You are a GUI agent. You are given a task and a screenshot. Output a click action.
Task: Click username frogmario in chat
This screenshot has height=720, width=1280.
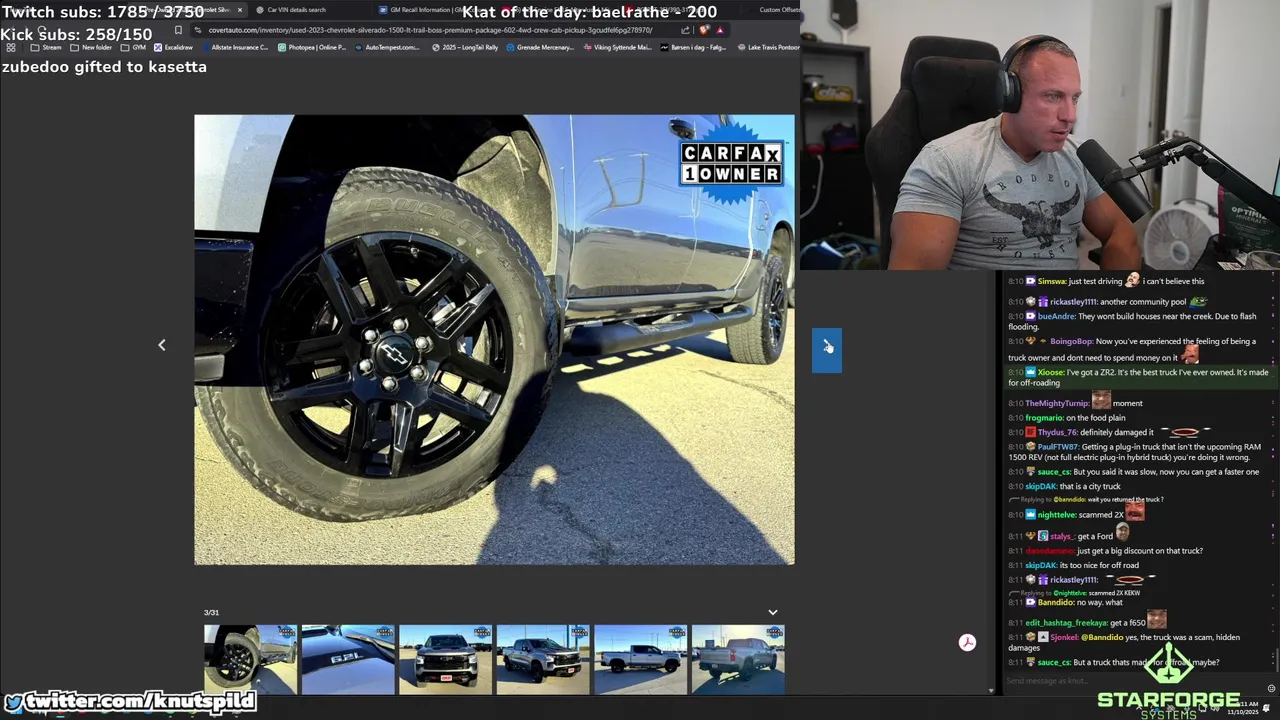(x=1044, y=418)
